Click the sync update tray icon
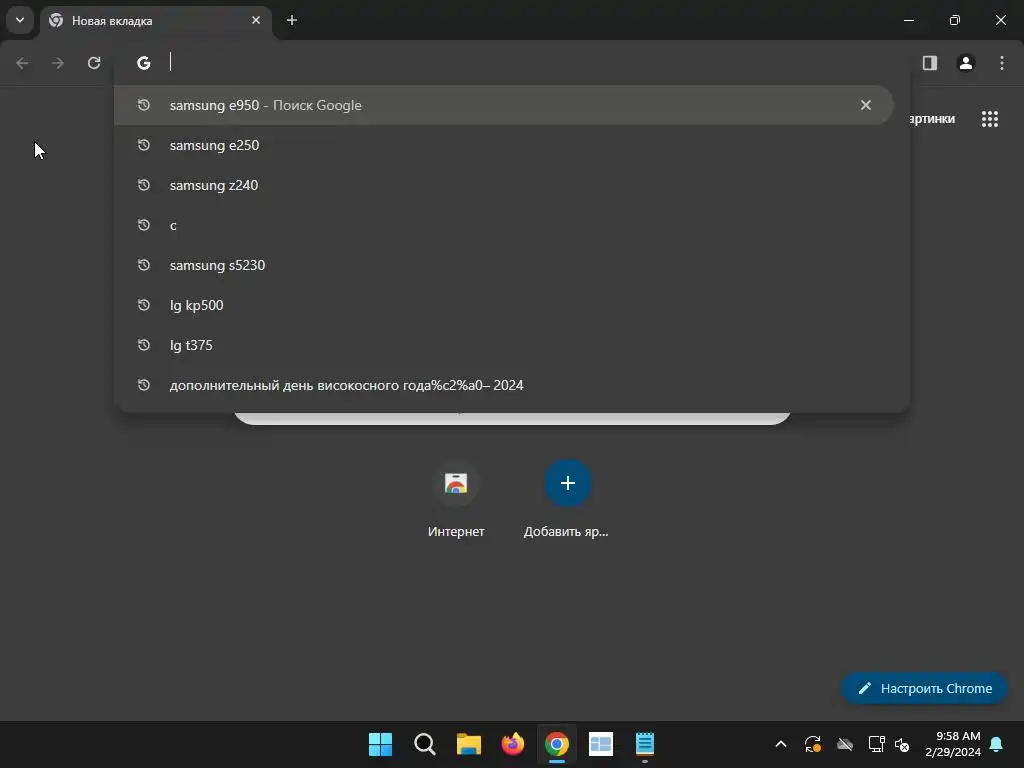Viewport: 1024px width, 768px height. (x=812, y=744)
